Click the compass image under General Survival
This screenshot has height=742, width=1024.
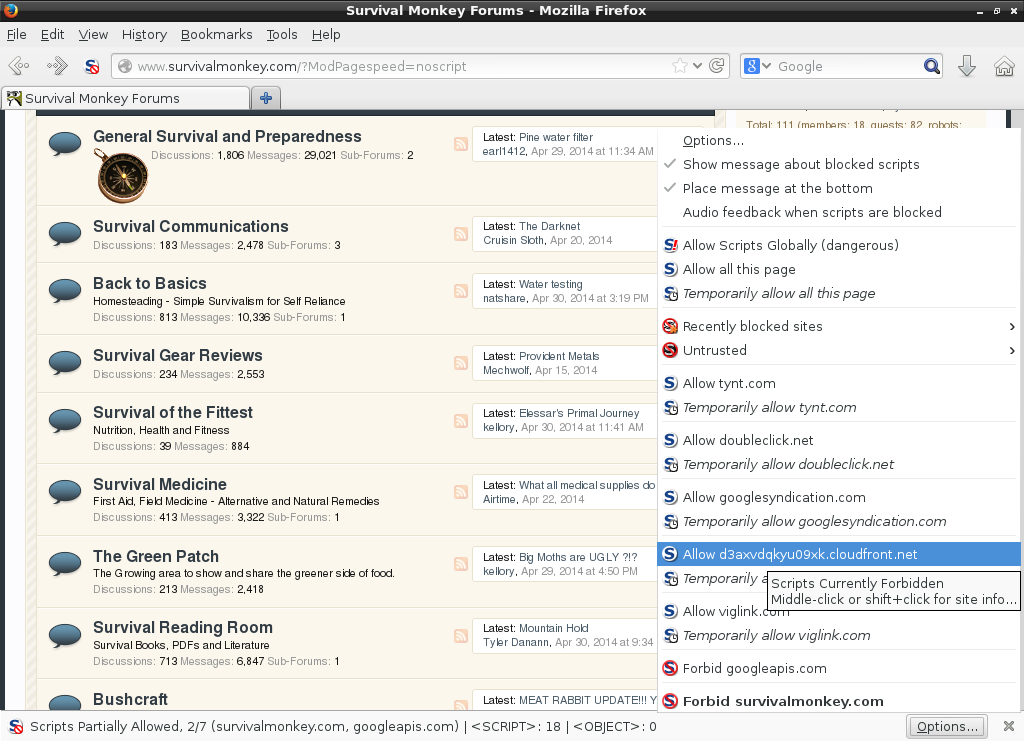(x=122, y=176)
